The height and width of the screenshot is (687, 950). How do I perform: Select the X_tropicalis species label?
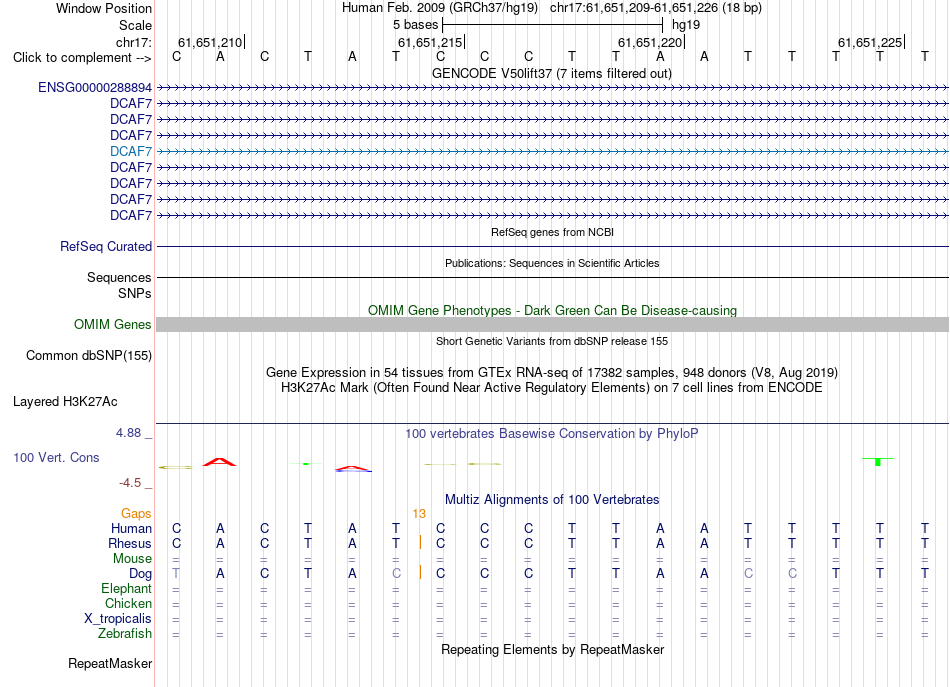[118, 619]
